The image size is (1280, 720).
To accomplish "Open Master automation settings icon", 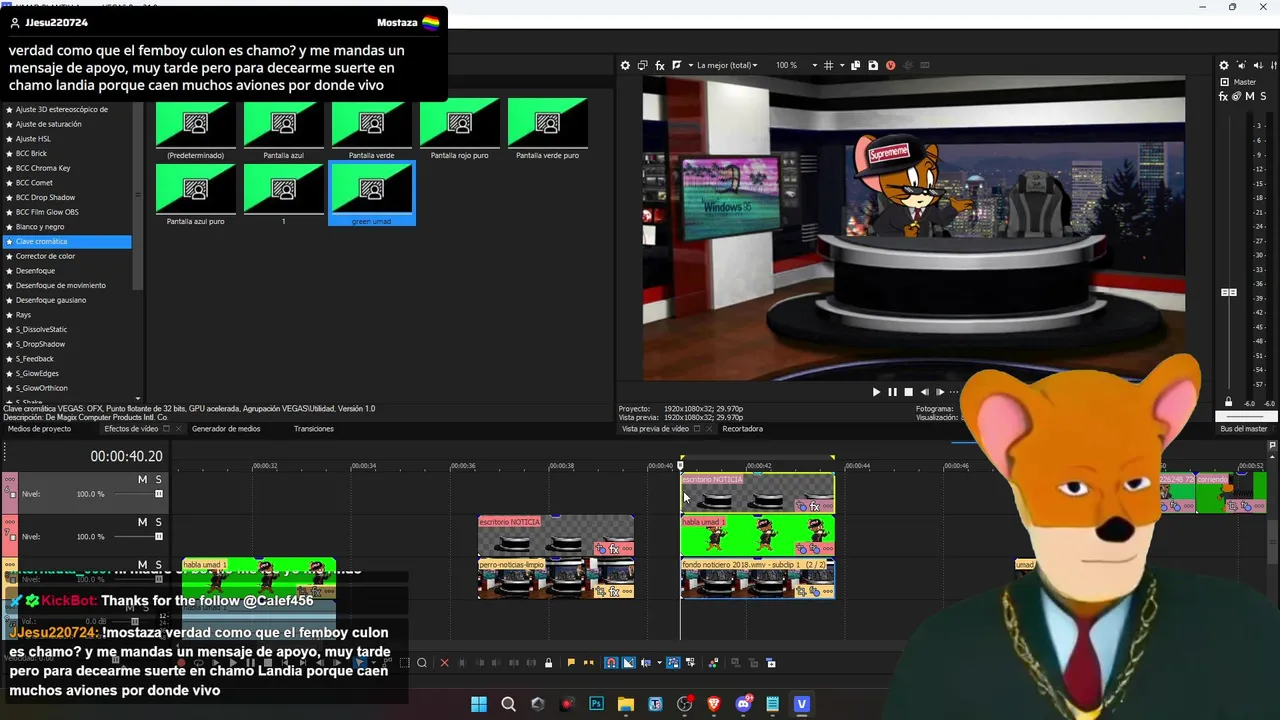I will 1237,96.
